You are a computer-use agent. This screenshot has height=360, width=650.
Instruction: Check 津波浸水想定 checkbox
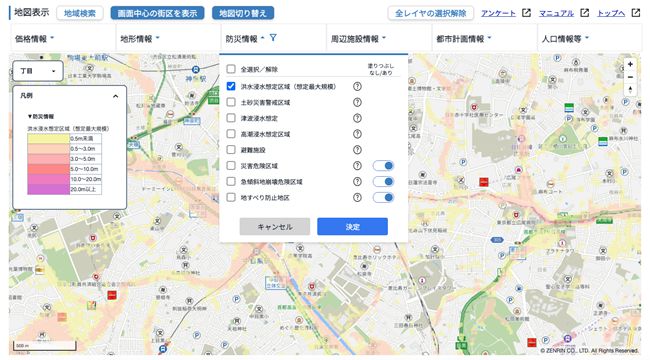tap(231, 118)
